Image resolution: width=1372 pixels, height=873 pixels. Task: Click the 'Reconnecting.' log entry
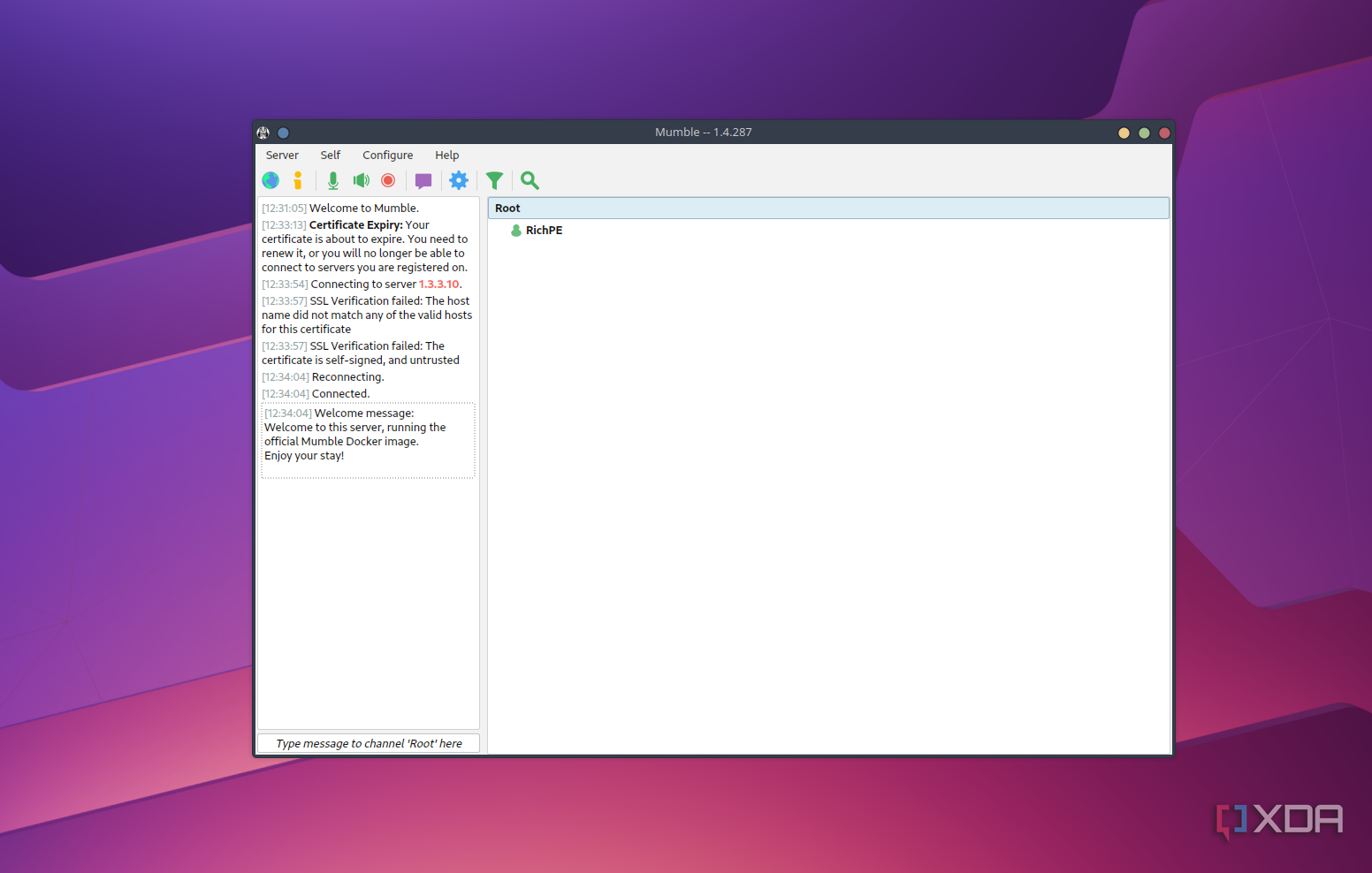pos(347,377)
